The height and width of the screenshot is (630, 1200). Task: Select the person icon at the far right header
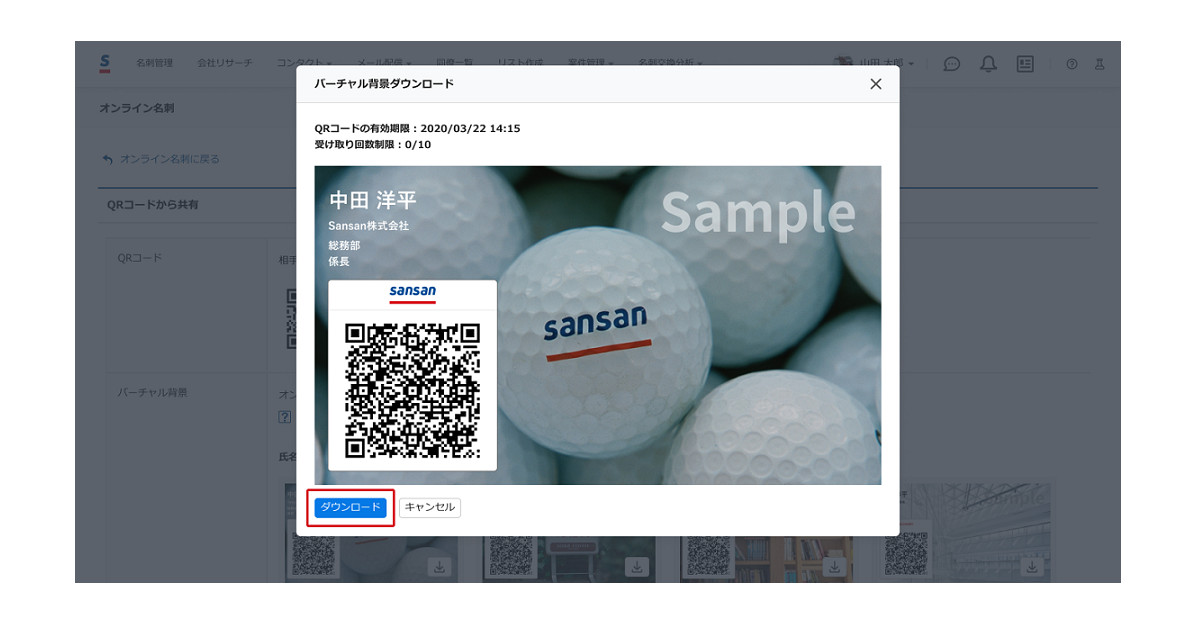coord(1100,64)
